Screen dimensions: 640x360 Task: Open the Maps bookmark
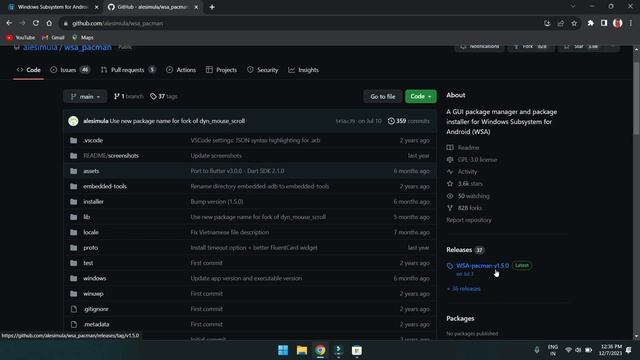(x=83, y=38)
